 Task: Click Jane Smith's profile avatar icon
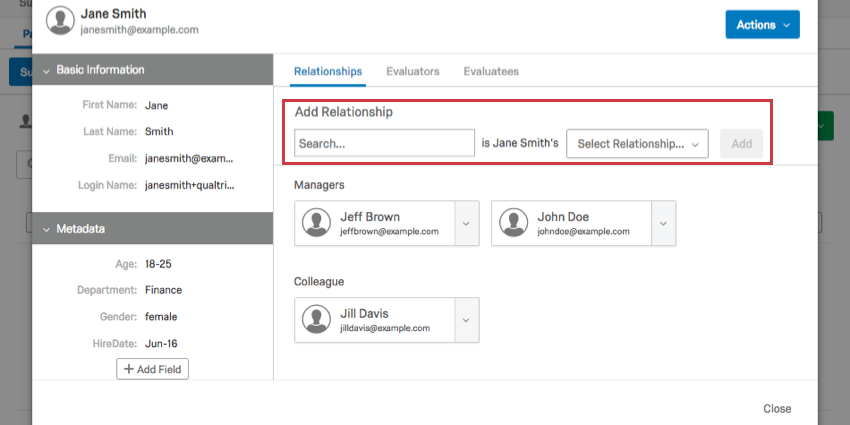(61, 22)
